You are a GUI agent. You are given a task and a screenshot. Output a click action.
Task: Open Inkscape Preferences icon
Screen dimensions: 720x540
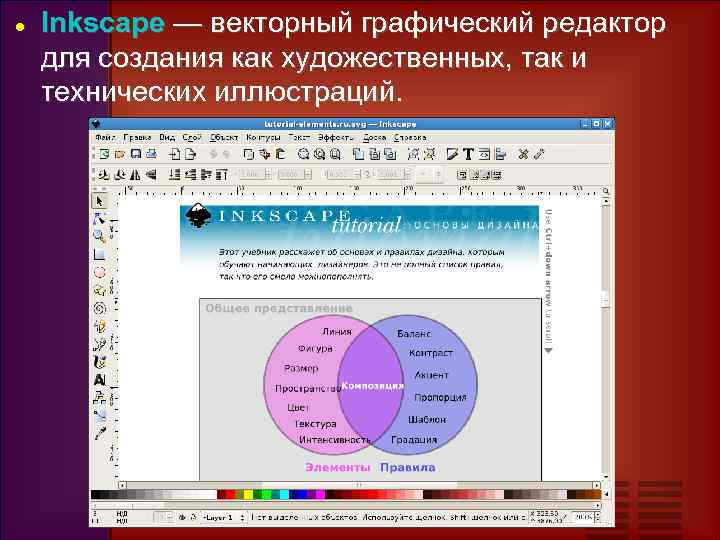point(523,154)
